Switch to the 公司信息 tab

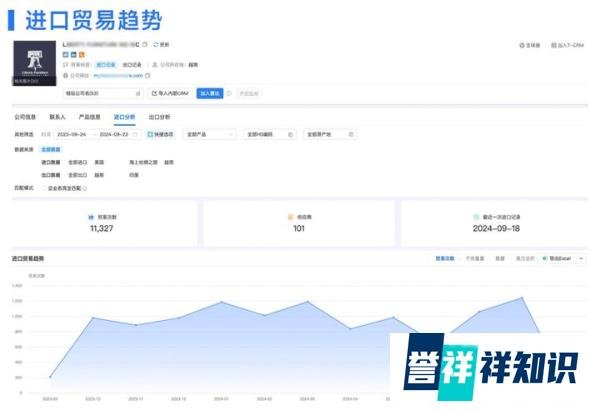pyautogui.click(x=25, y=117)
